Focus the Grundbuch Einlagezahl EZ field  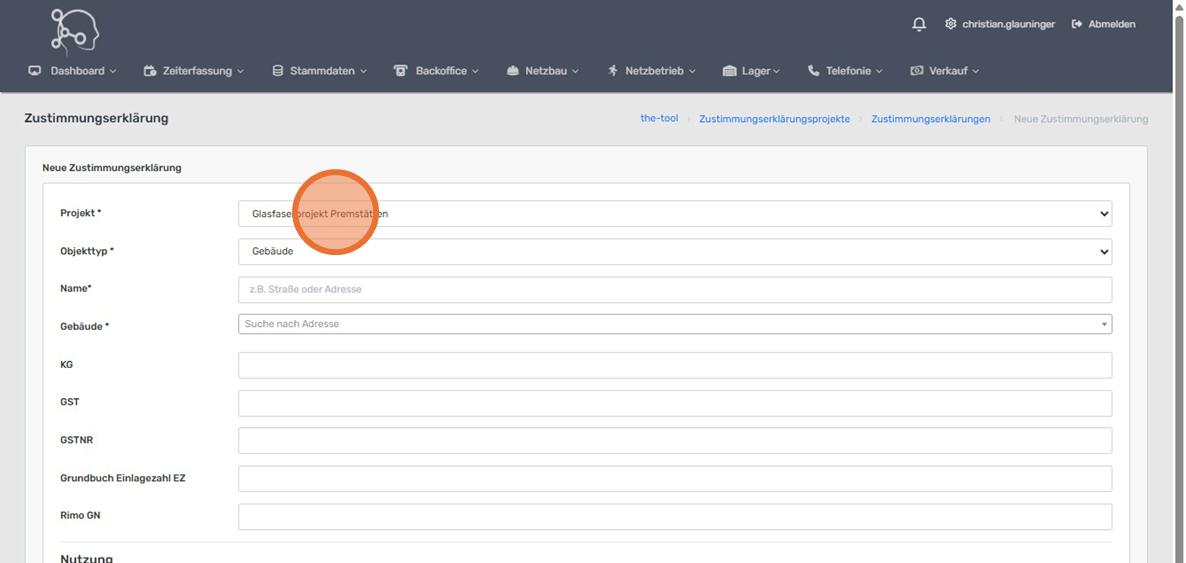tap(674, 479)
